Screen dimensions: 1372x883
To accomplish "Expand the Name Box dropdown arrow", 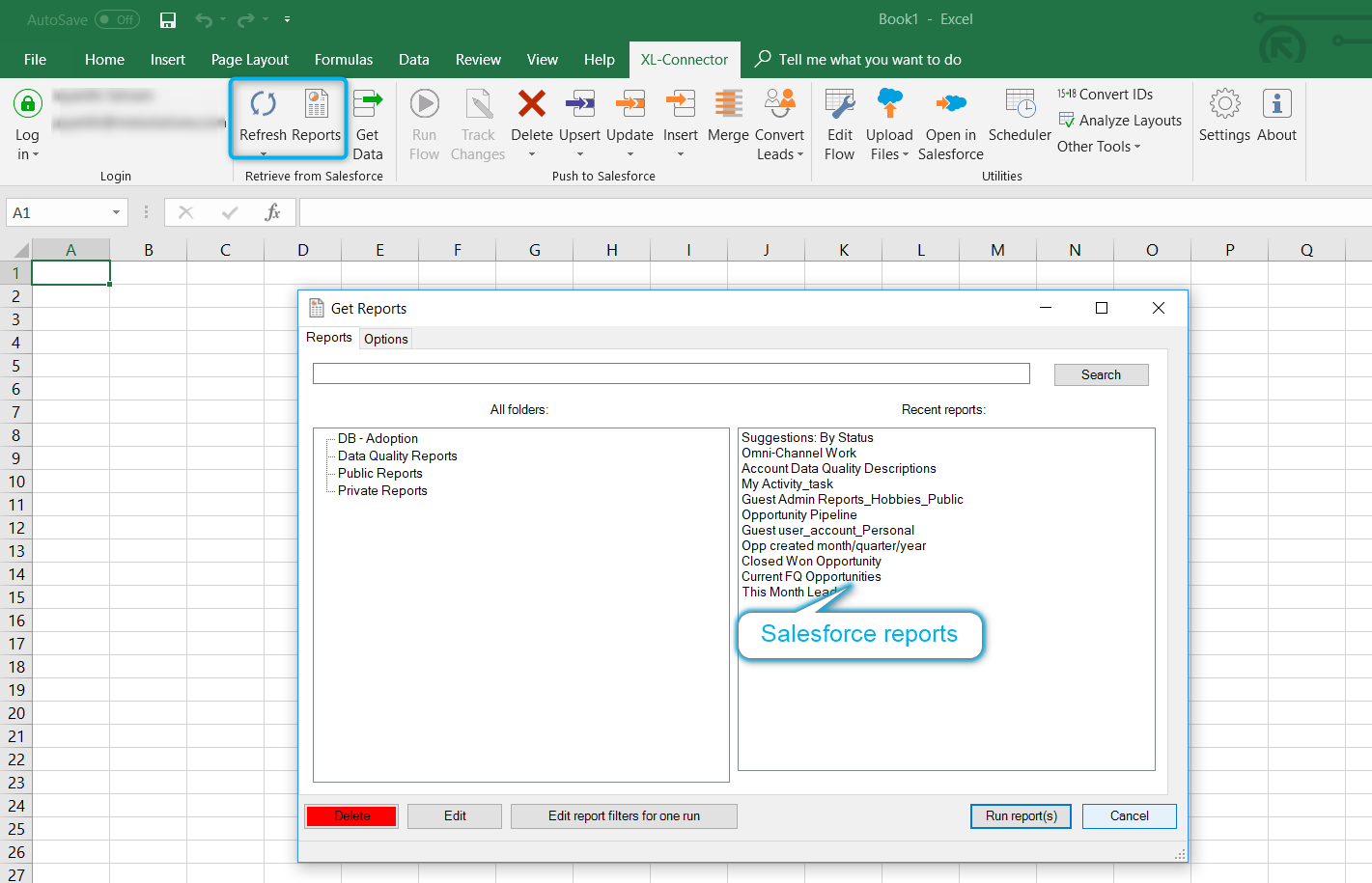I will click(116, 212).
